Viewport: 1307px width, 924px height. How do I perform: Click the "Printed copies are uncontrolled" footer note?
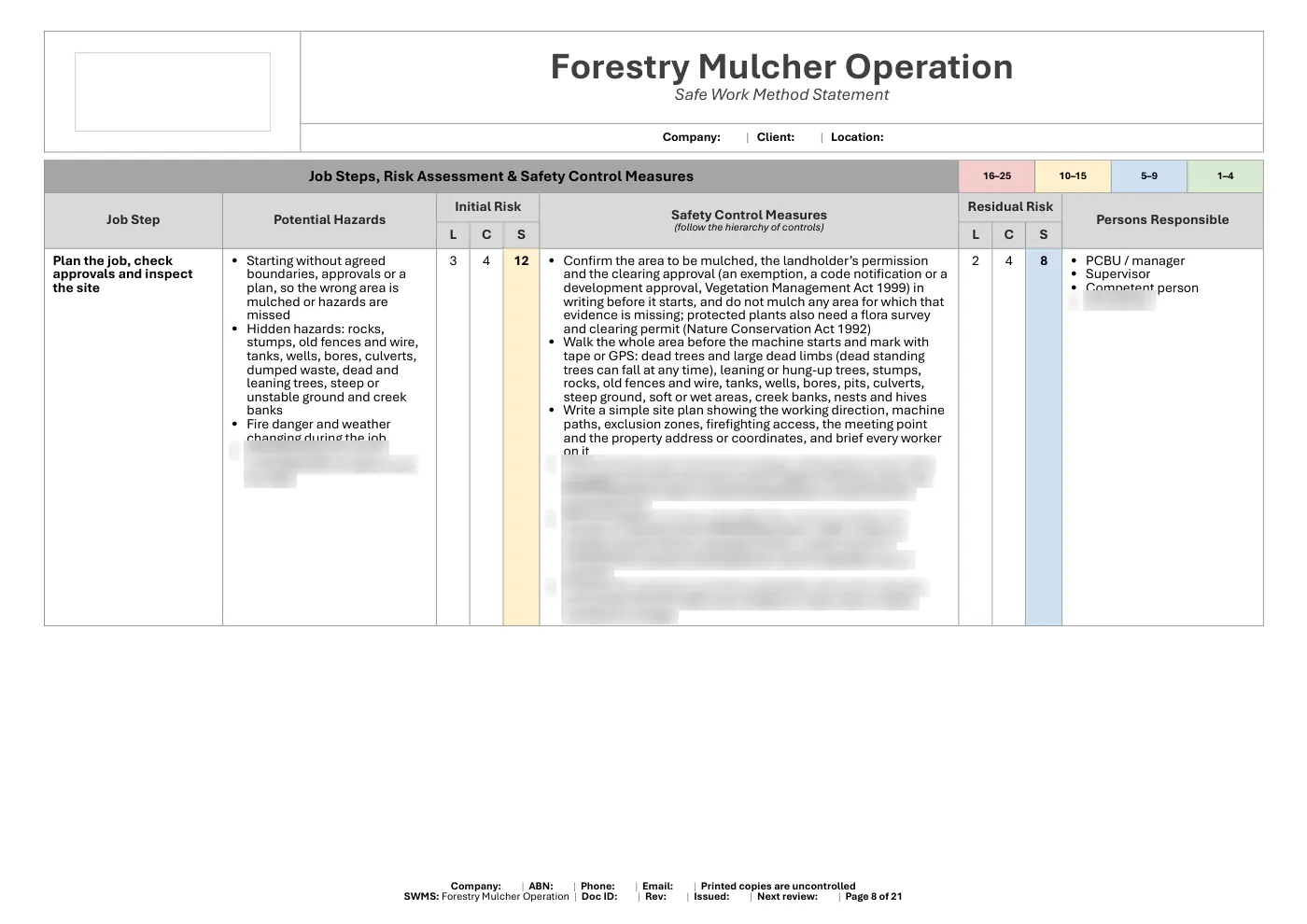coord(779,887)
